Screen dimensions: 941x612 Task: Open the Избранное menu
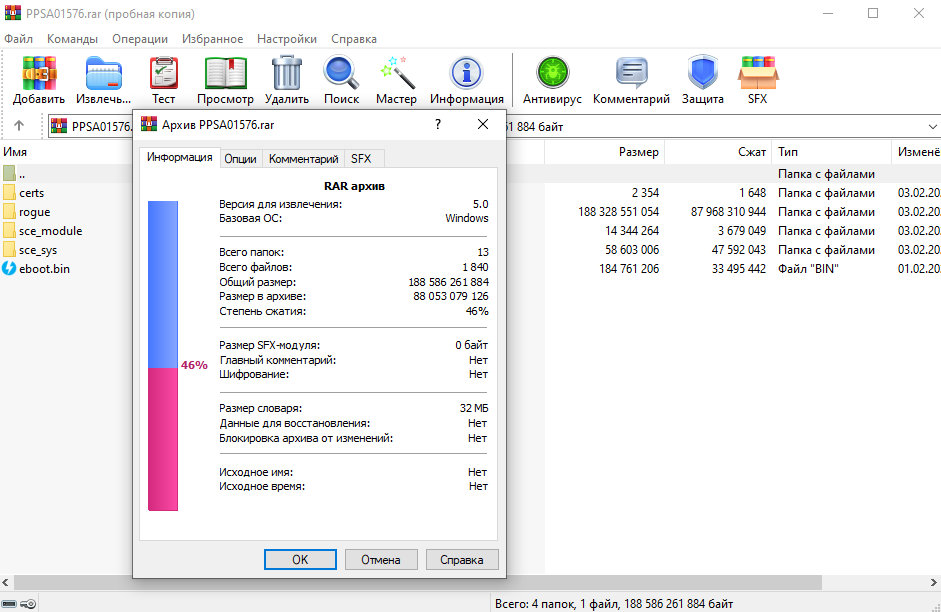(213, 39)
